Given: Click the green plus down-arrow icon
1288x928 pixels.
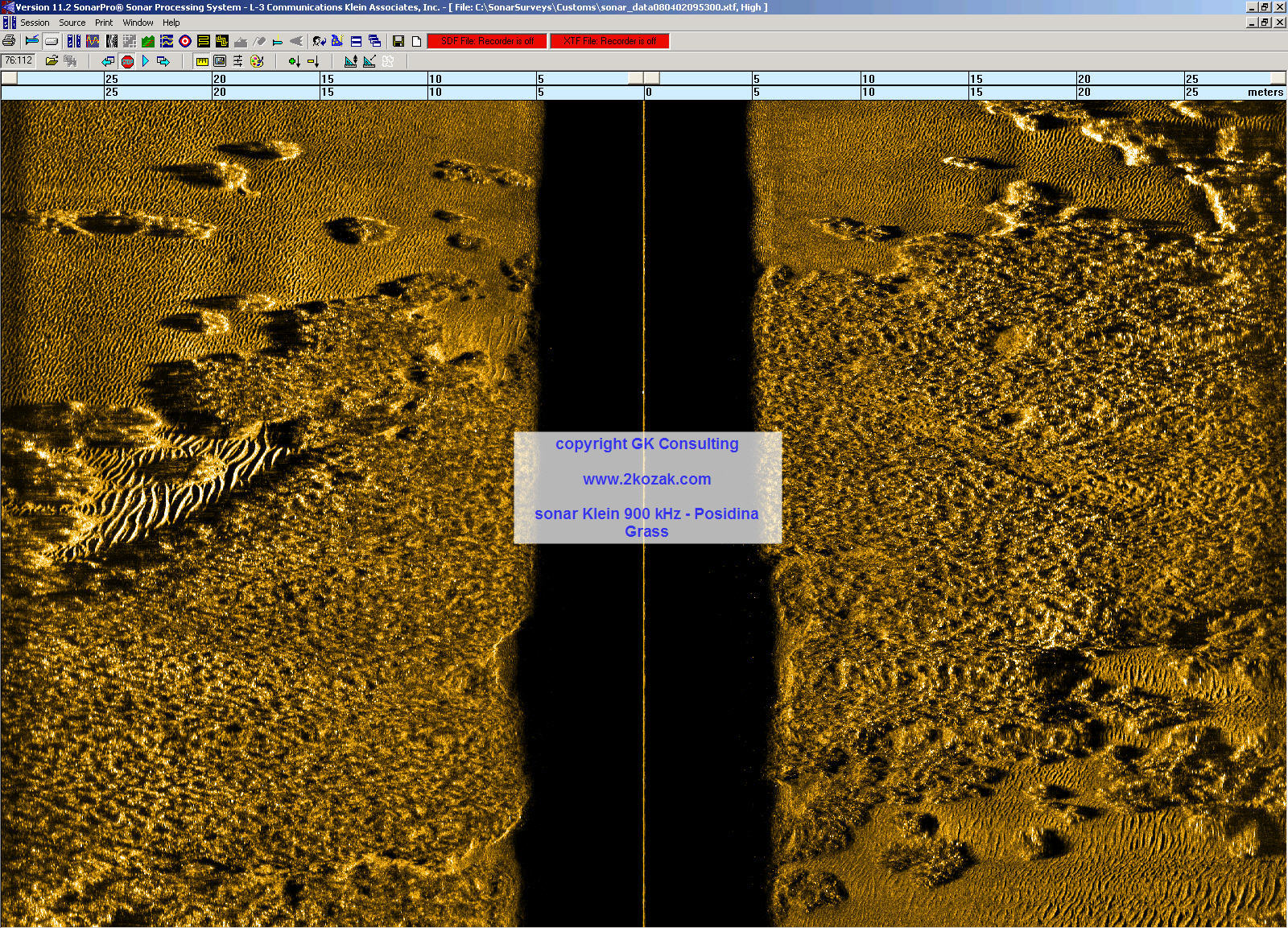Looking at the screenshot, I should click(294, 61).
